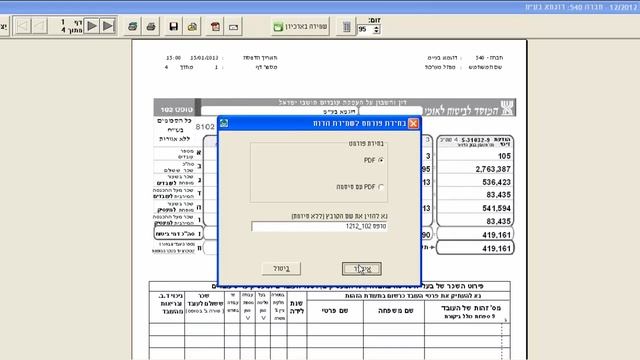The height and width of the screenshot is (360, 640).
Task: Click the red PDF document icon
Action: 215,27
